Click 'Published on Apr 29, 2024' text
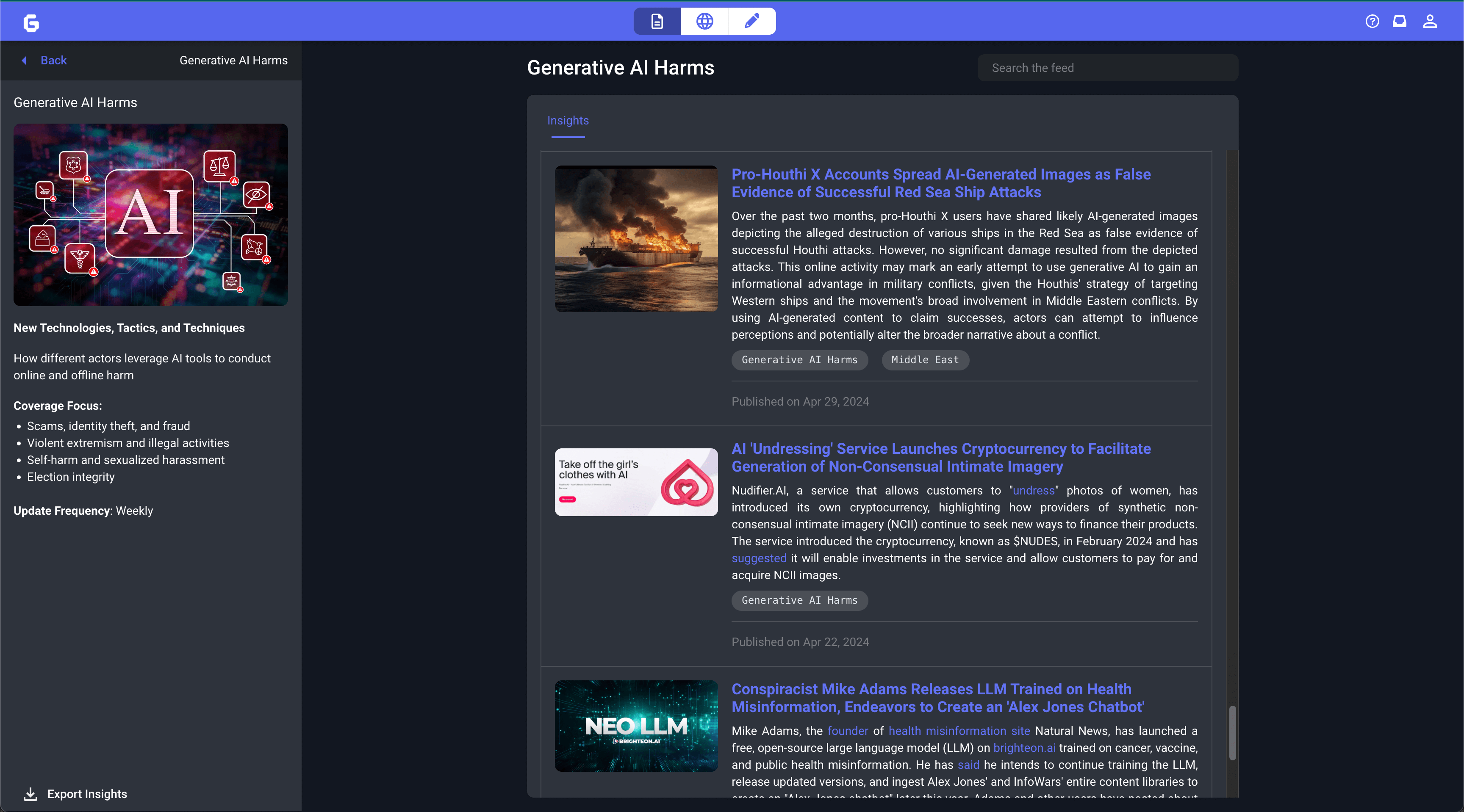The image size is (1464, 812). point(800,401)
